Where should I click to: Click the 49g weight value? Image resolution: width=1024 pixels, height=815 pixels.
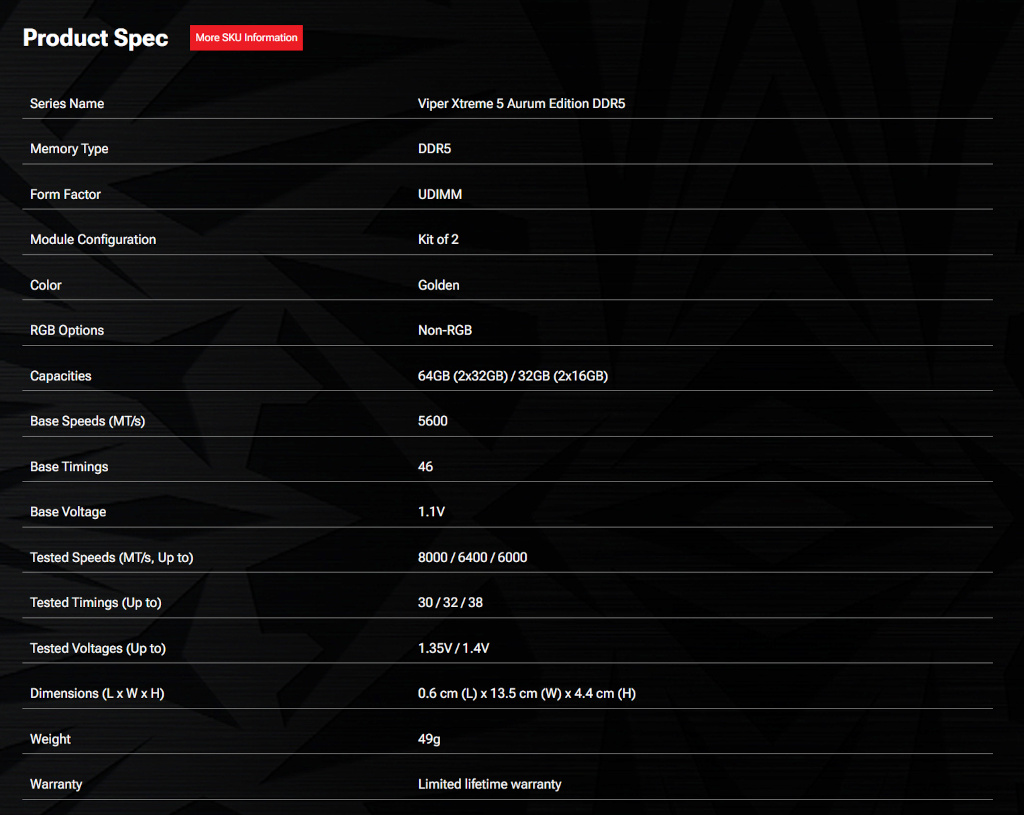point(429,739)
